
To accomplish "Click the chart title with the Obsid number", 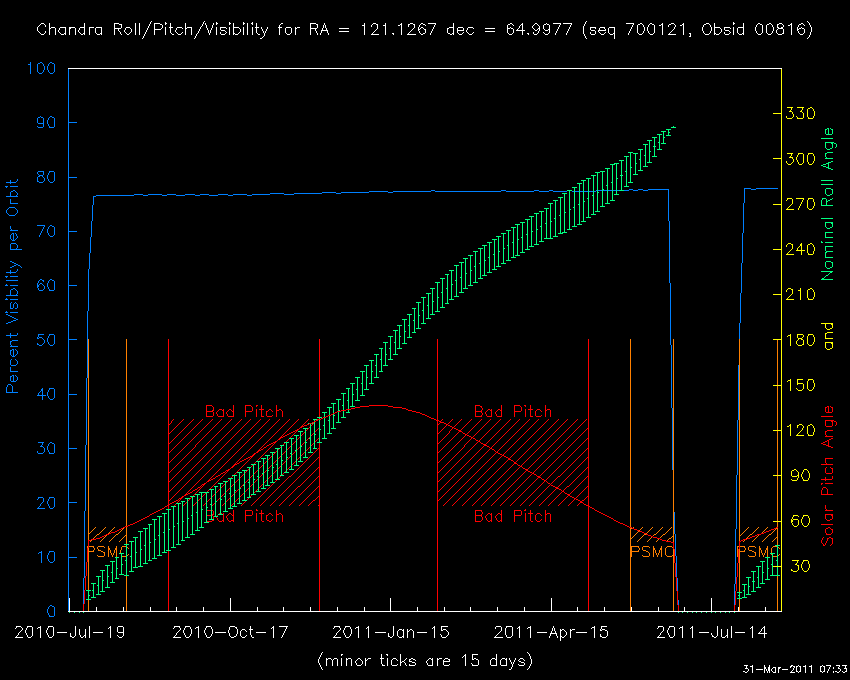I will coord(424,30).
